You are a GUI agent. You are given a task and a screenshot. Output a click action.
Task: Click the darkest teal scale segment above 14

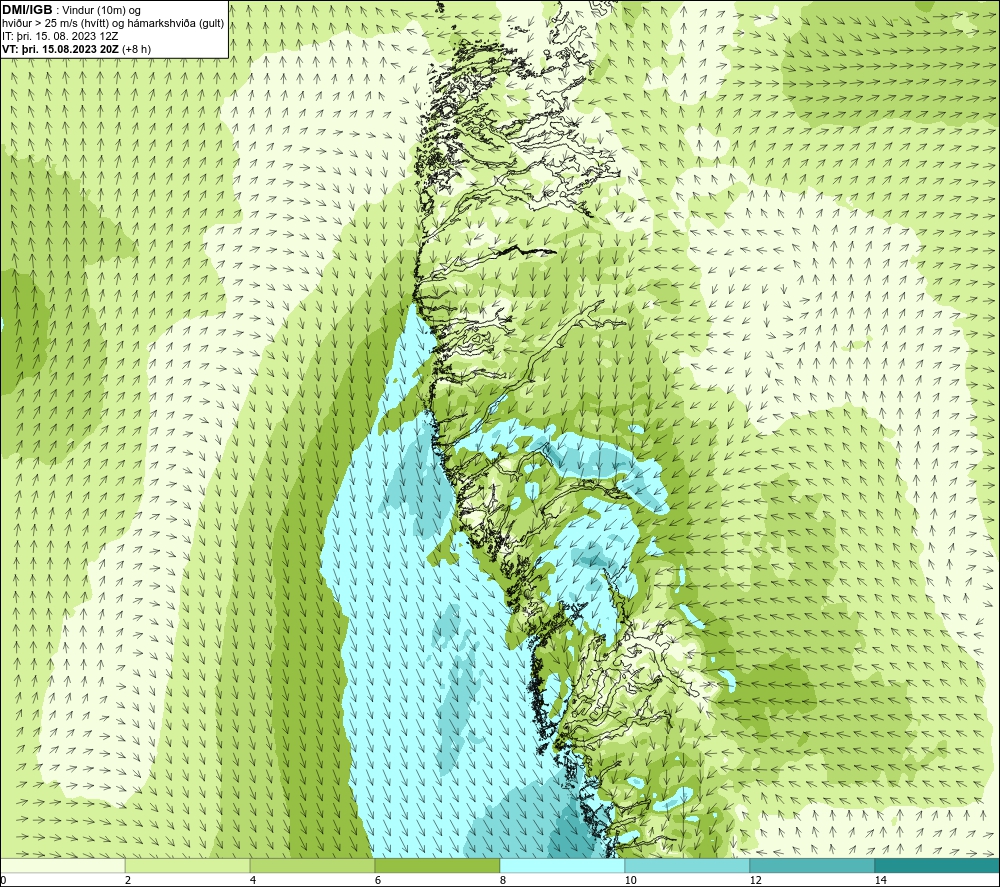938,866
